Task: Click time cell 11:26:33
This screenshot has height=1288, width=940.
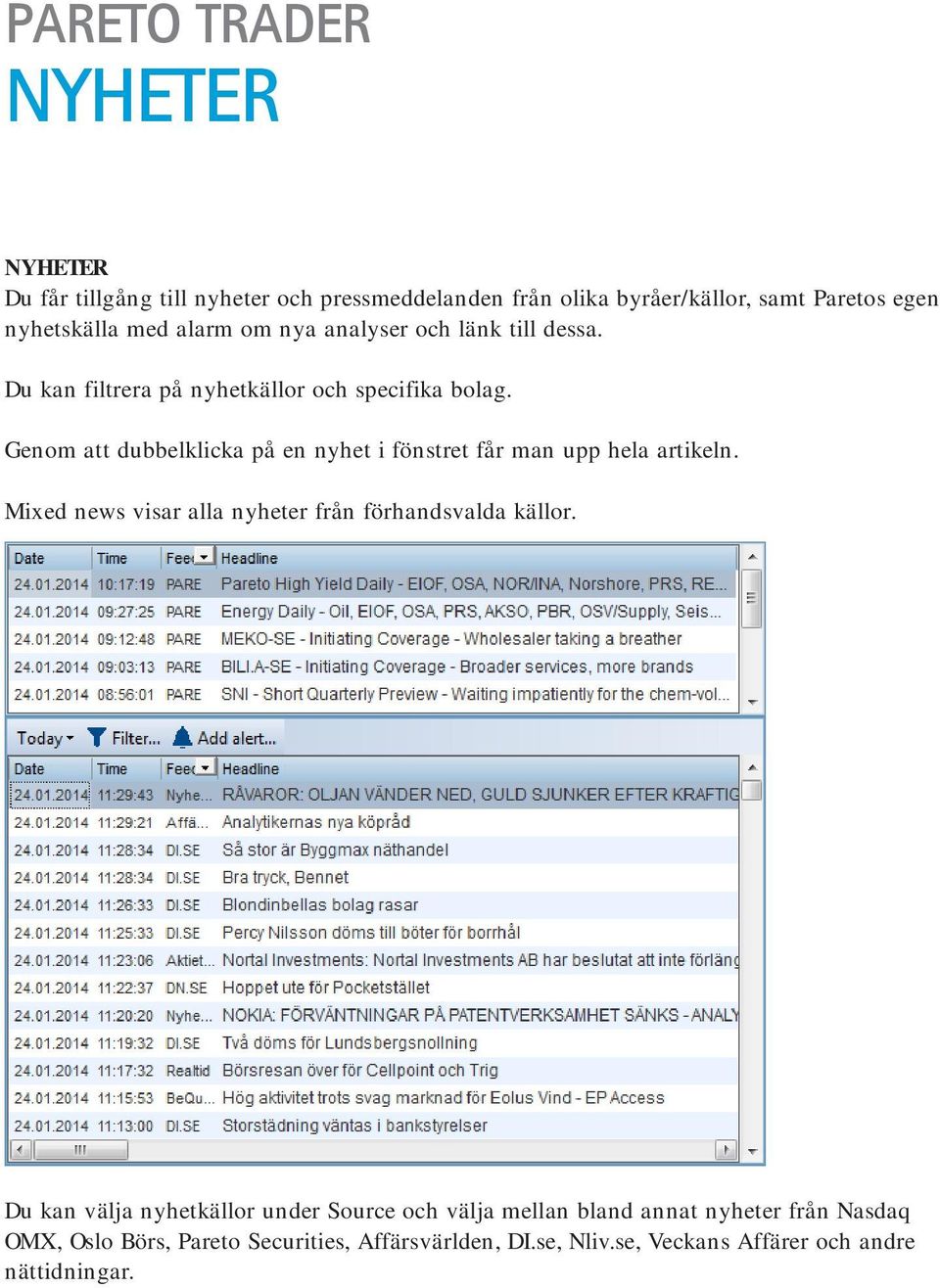Action: (125, 905)
